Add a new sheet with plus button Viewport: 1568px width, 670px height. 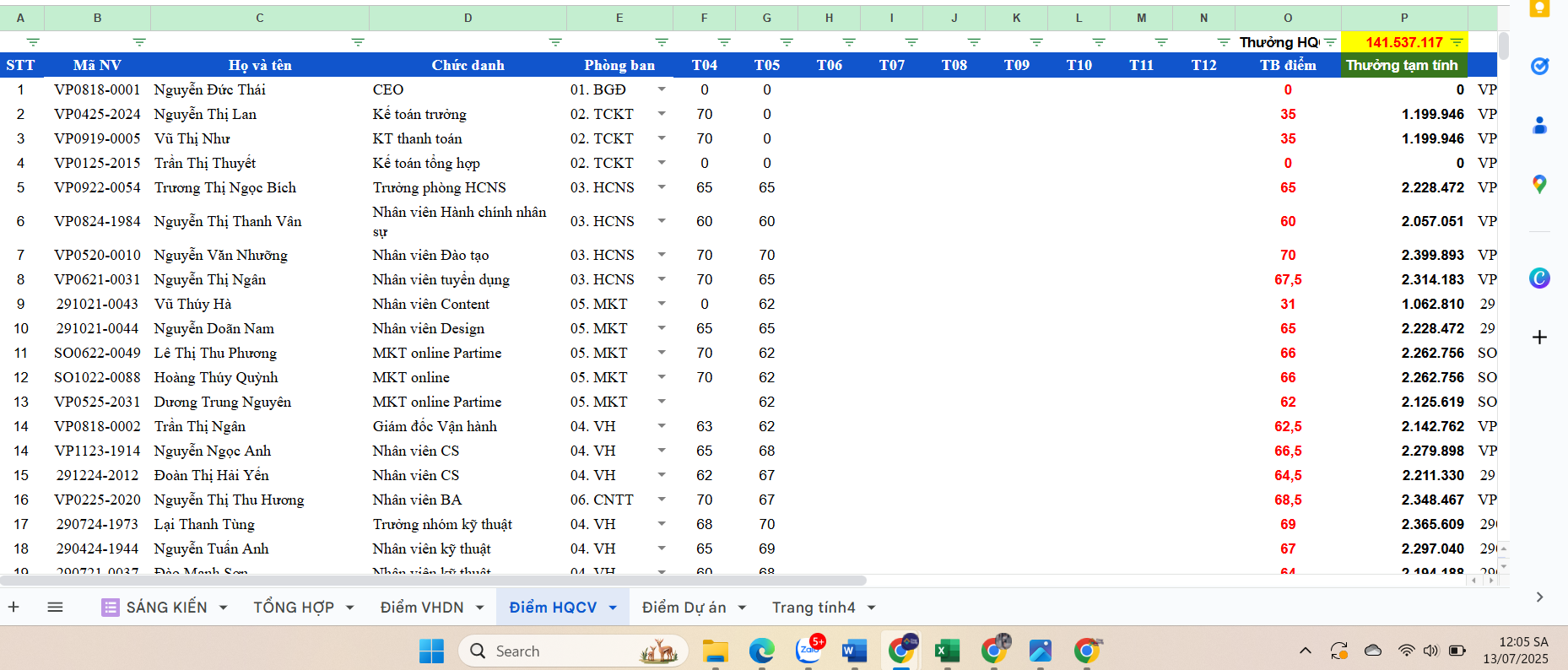coord(14,607)
